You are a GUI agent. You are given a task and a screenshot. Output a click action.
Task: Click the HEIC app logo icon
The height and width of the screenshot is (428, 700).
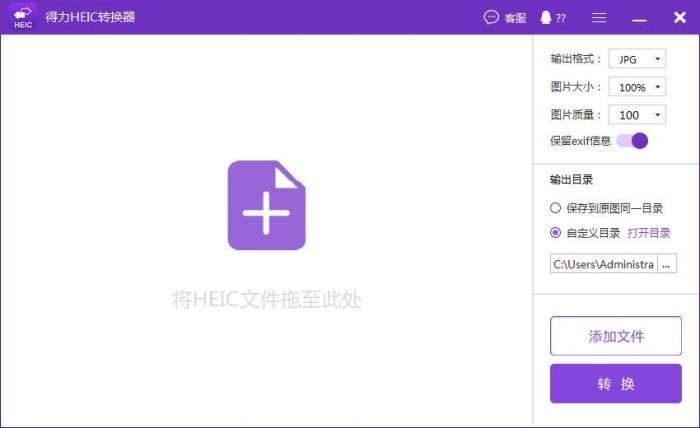coord(23,17)
